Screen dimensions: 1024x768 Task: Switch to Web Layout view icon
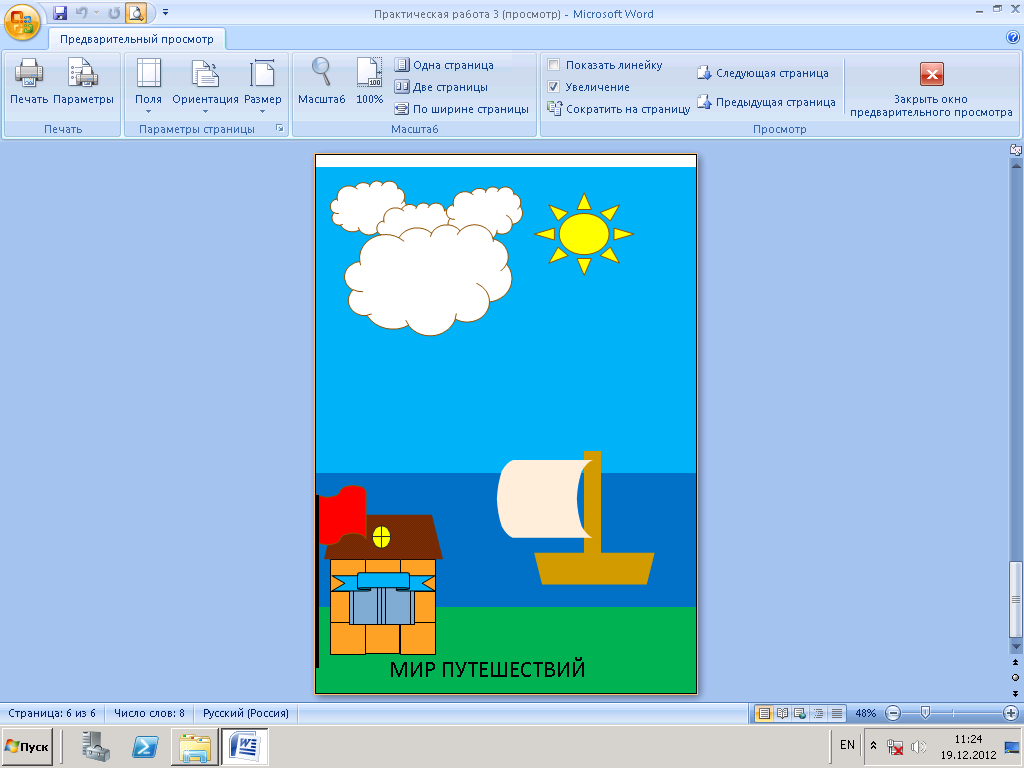800,713
